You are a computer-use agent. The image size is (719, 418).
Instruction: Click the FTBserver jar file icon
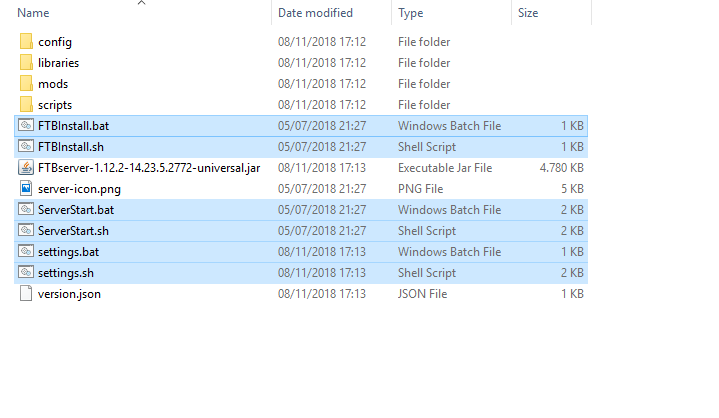26,168
